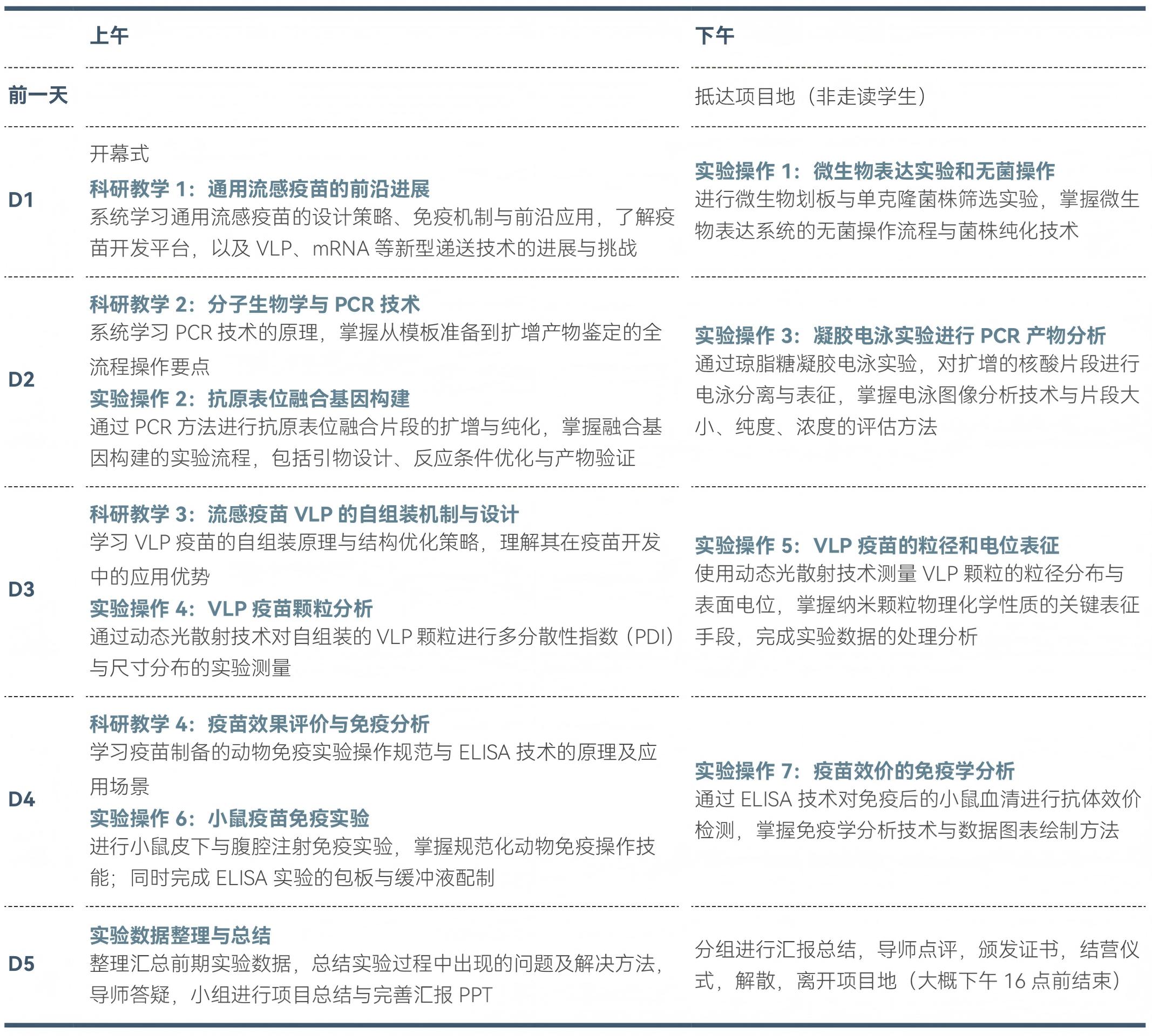Click heading 实验操作 5 VLP 疫苗的粒径和电位表征
Viewport: 1152px width, 1036px height.
pyautogui.click(x=876, y=546)
